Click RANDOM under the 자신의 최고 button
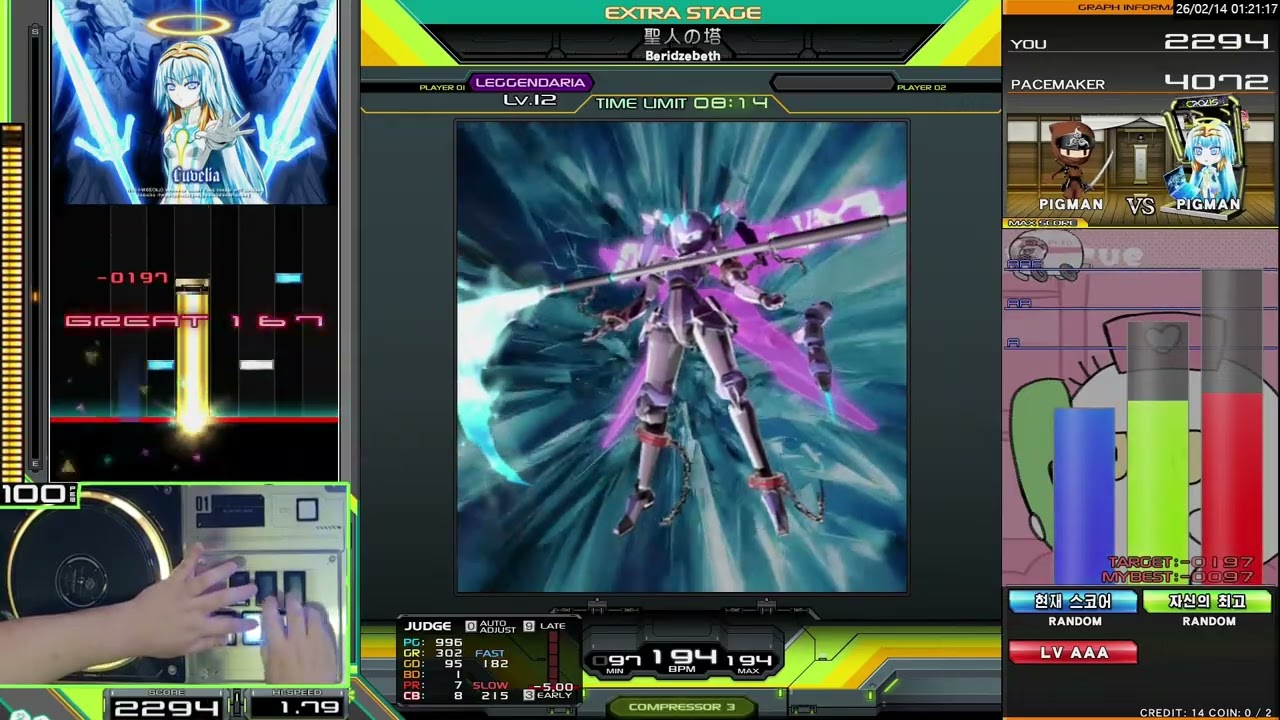Viewport: 1280px width, 720px height. point(1209,622)
